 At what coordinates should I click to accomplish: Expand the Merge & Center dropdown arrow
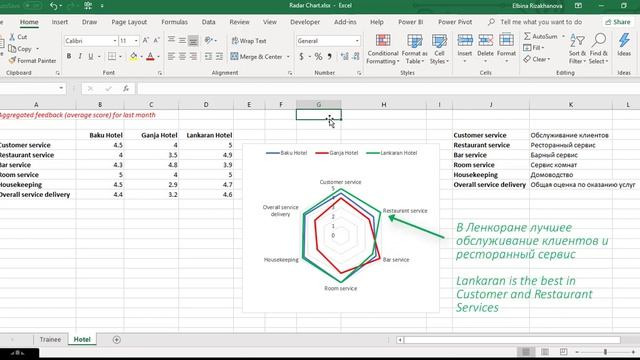[x=288, y=57]
